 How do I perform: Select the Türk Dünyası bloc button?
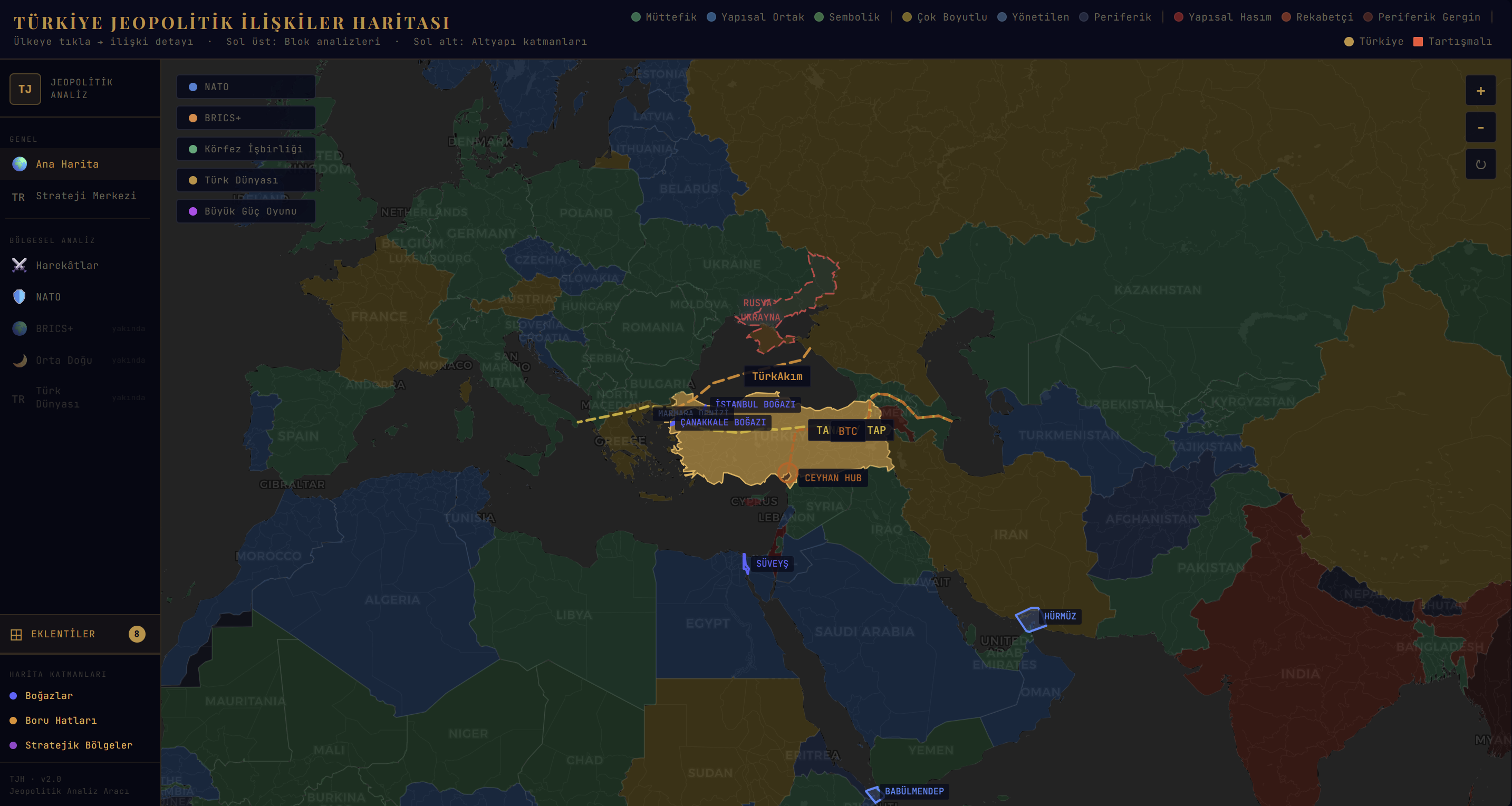pyautogui.click(x=245, y=180)
